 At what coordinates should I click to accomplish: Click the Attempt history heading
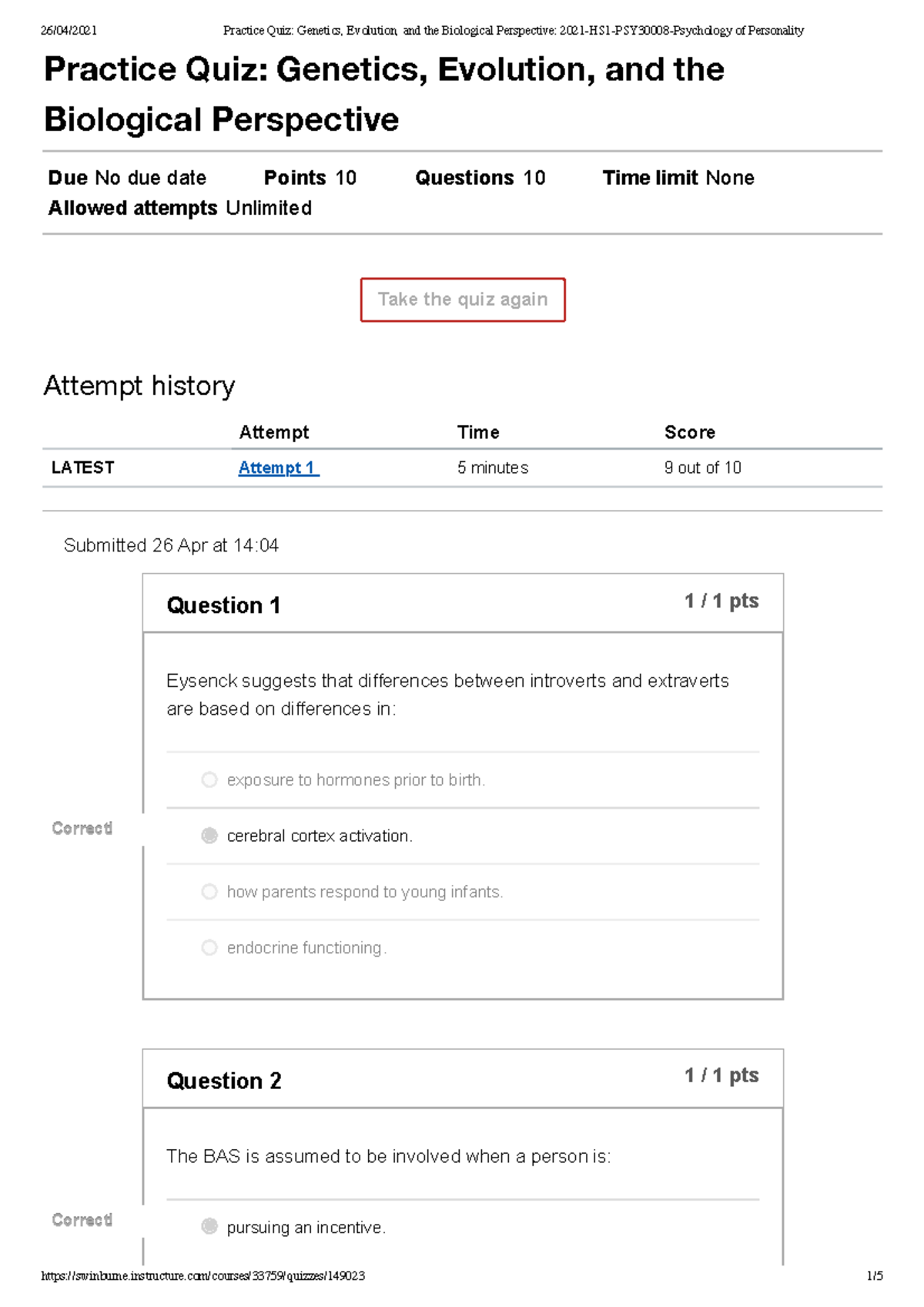click(139, 385)
